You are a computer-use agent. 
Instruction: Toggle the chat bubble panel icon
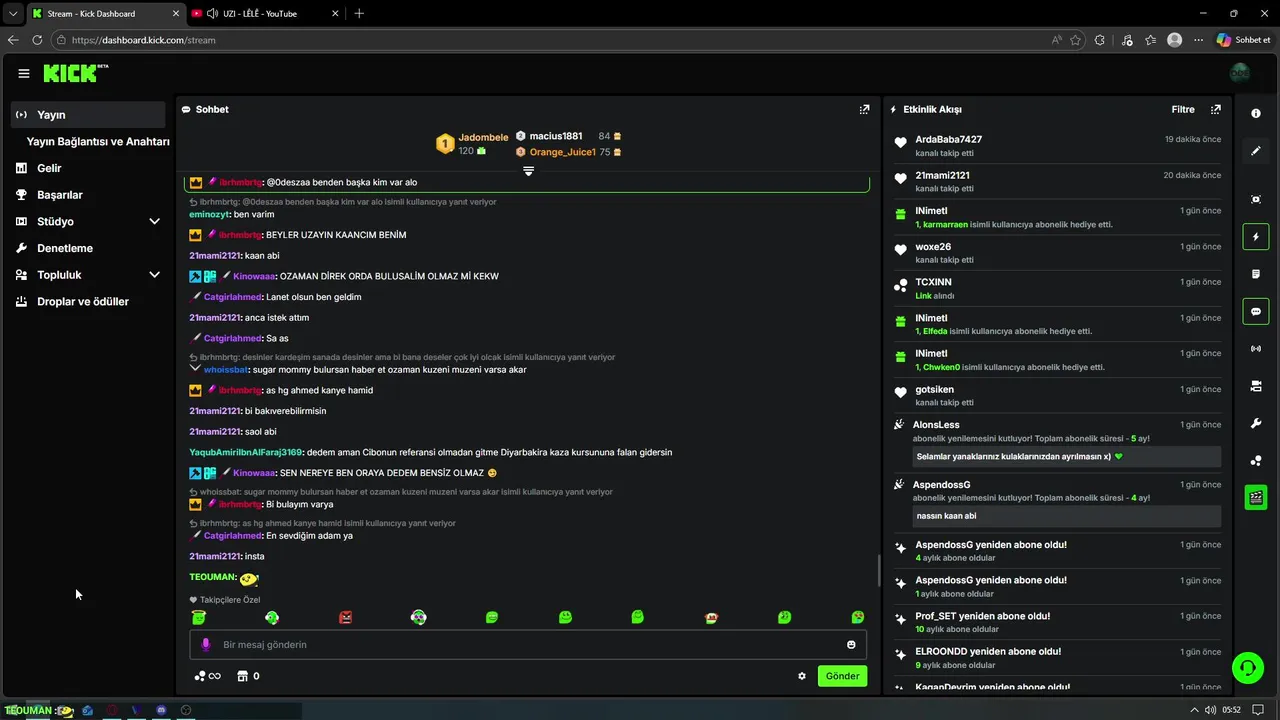pos(1256,311)
